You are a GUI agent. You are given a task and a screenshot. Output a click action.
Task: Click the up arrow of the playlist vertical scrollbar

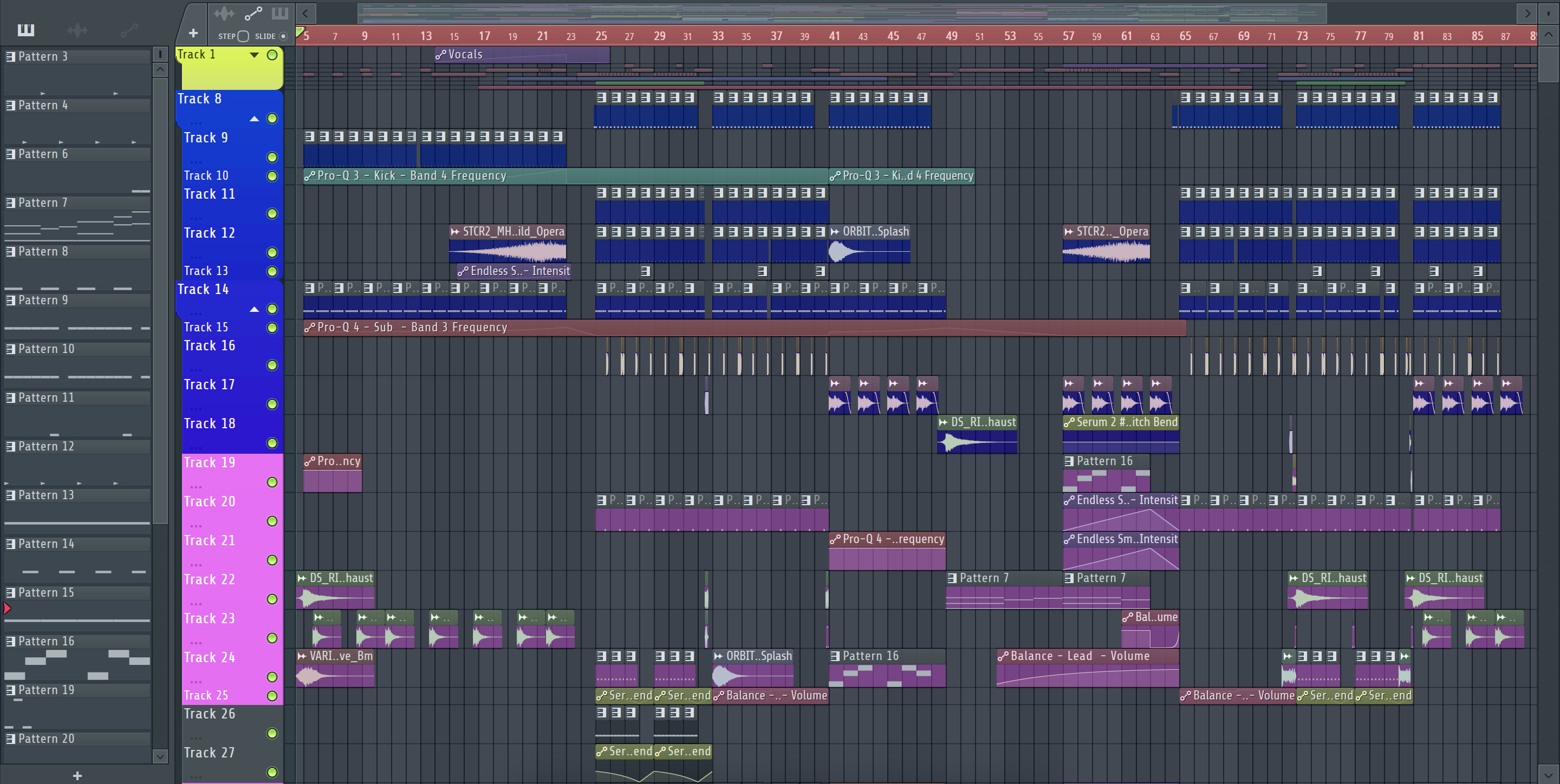pos(1548,34)
